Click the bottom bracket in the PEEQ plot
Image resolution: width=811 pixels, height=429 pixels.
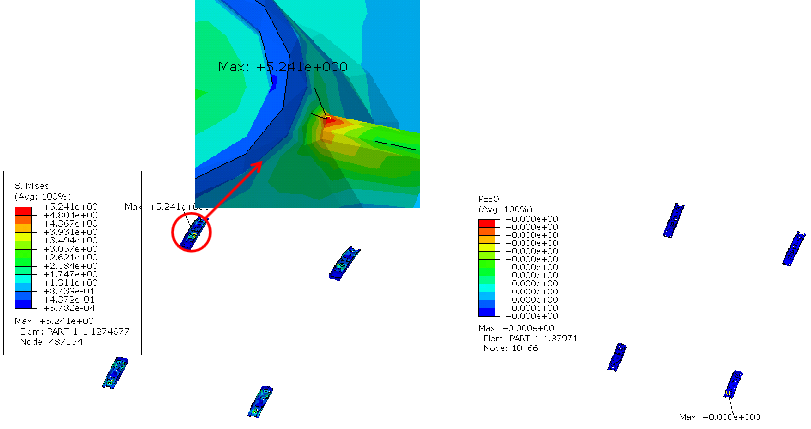[735, 383]
